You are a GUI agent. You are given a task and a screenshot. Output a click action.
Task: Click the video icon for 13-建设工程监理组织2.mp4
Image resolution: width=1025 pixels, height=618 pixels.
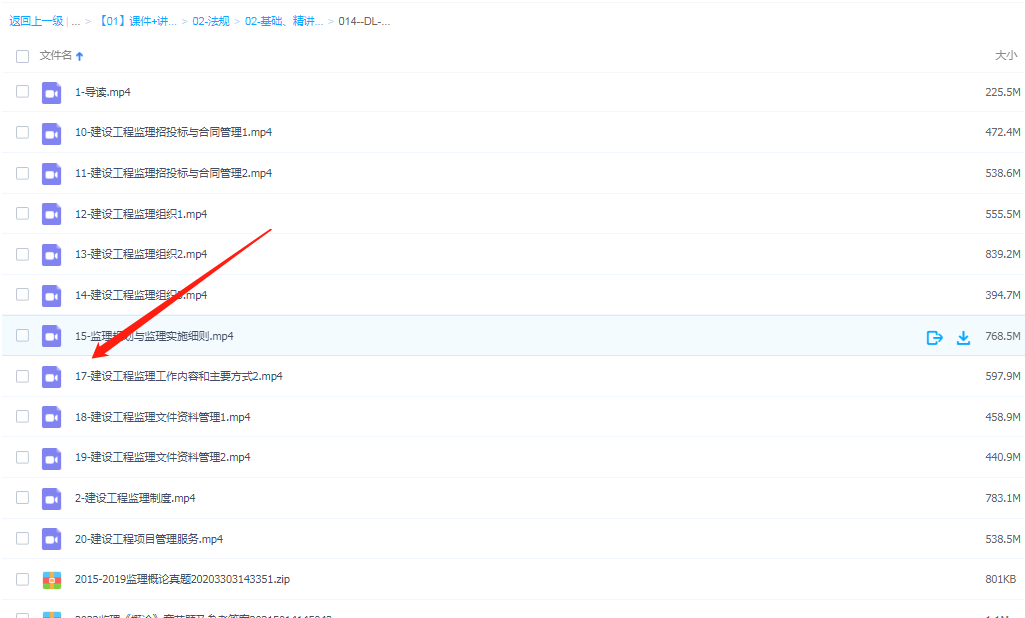(52, 255)
